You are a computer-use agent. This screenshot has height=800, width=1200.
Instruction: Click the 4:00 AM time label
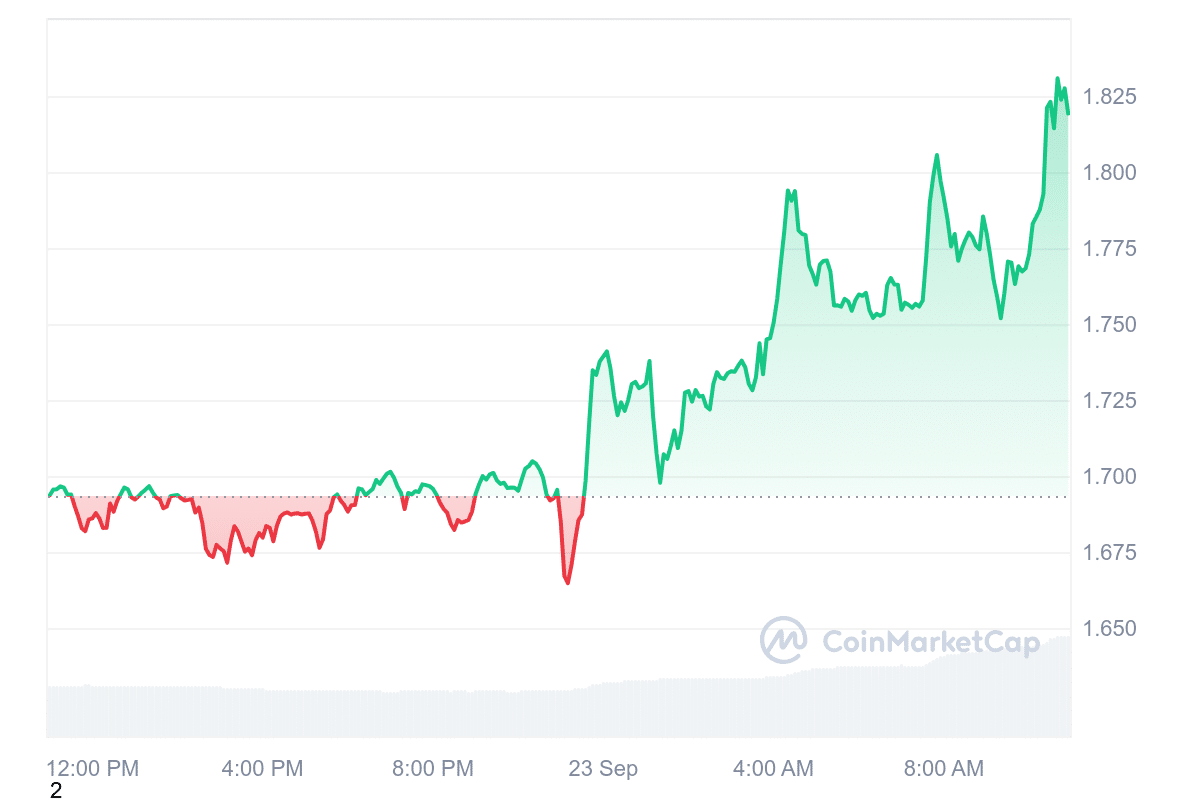pos(773,769)
